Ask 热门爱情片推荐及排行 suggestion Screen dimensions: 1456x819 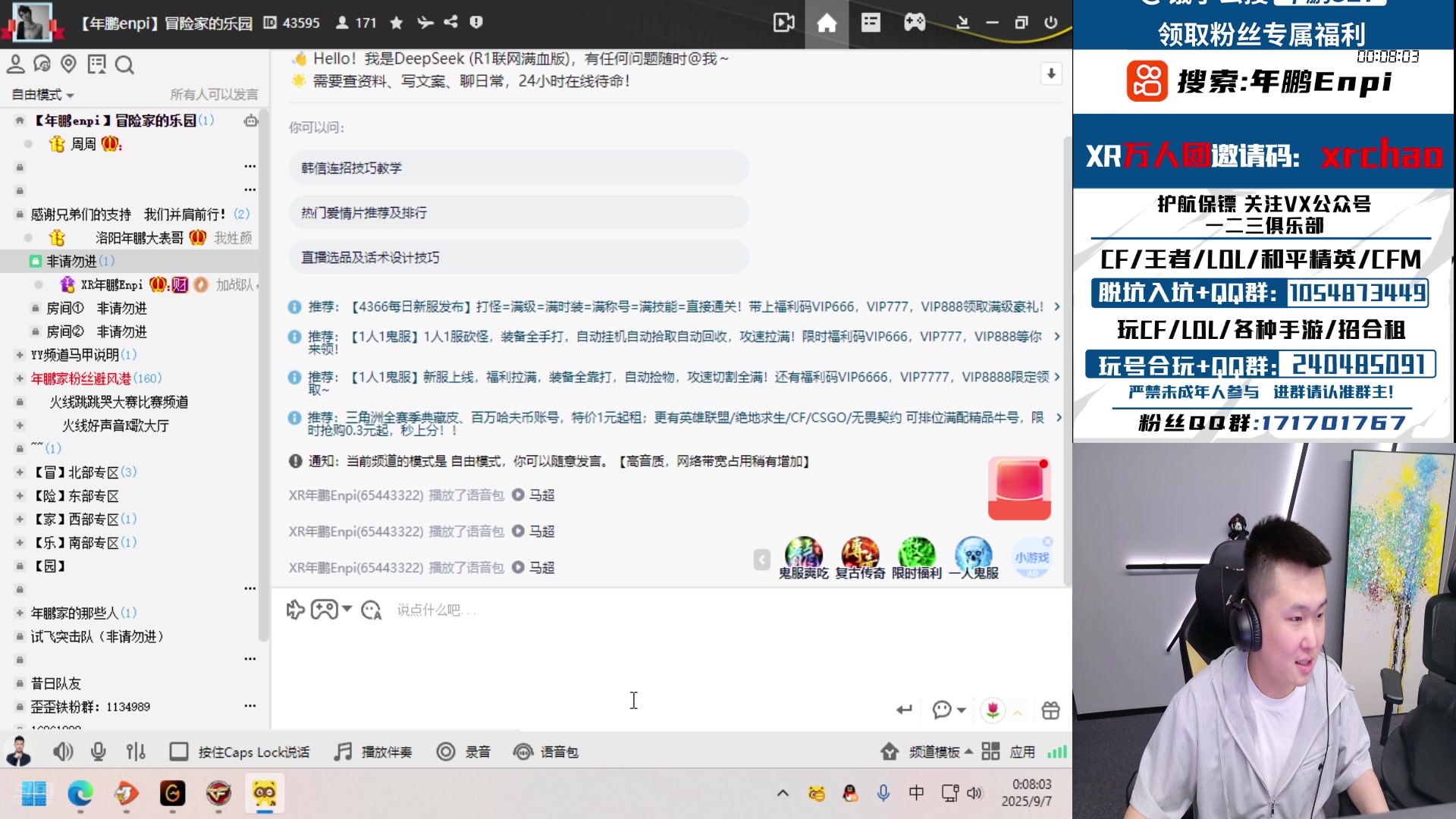coord(519,212)
